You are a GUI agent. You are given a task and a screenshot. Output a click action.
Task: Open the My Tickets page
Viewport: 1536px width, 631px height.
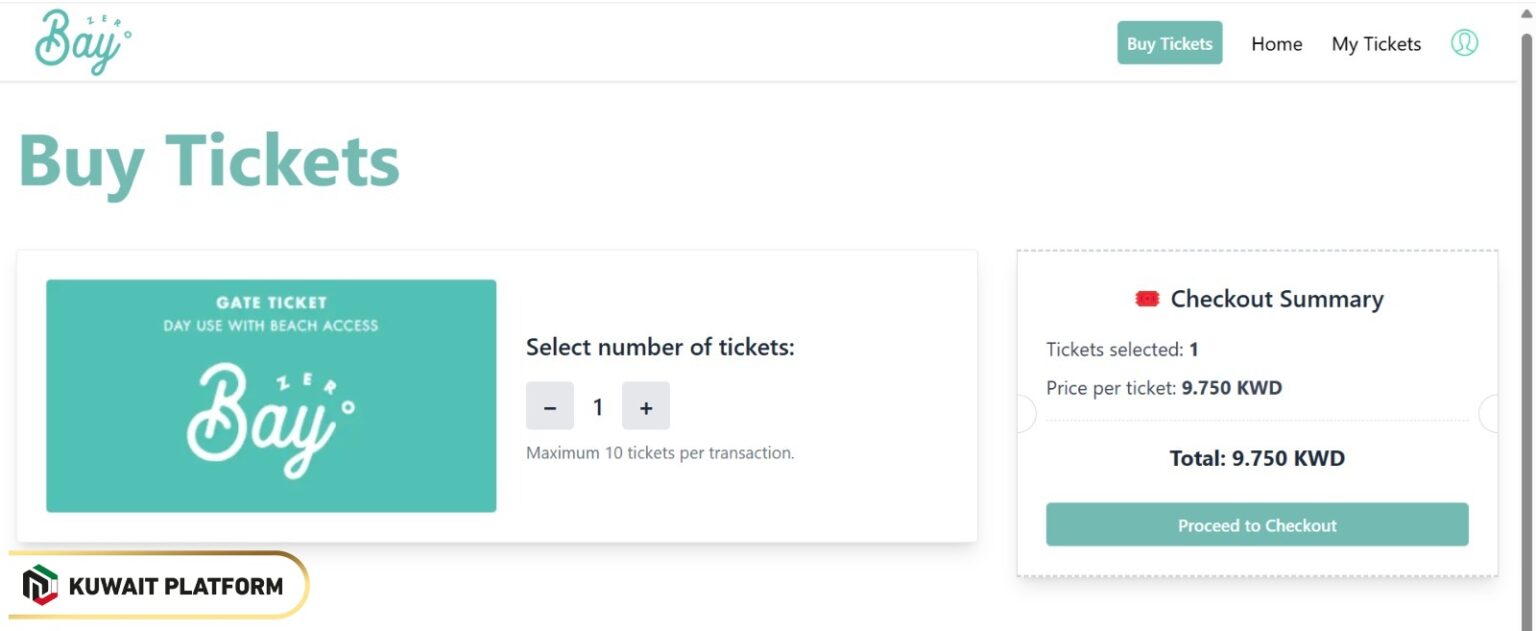(x=1376, y=44)
